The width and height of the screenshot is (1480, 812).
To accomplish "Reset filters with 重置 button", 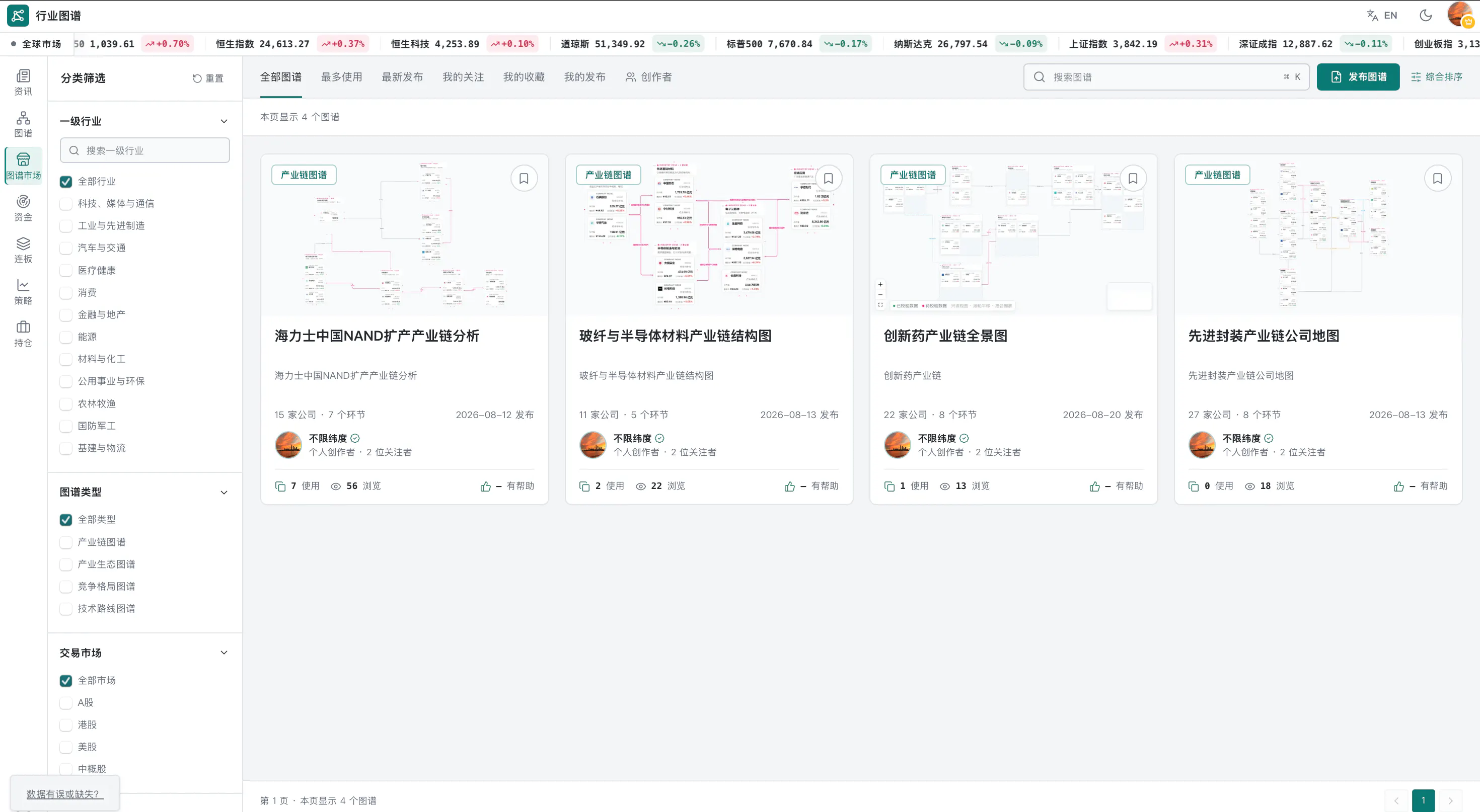I will point(208,78).
